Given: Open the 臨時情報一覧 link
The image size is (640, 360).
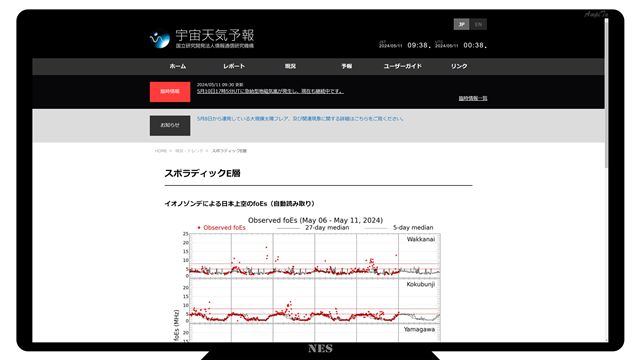Looking at the screenshot, I should [x=473, y=98].
